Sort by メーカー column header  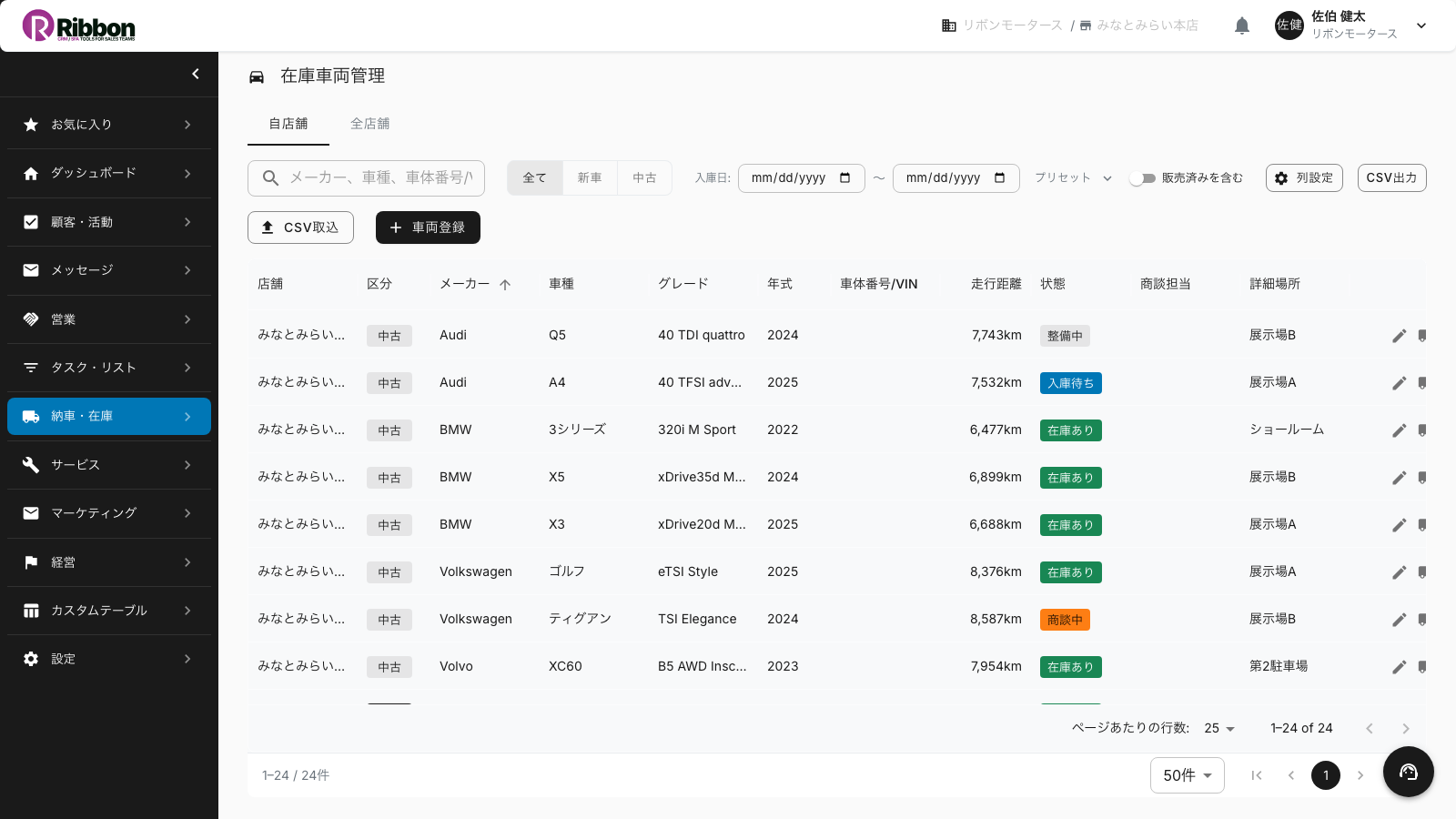465,284
